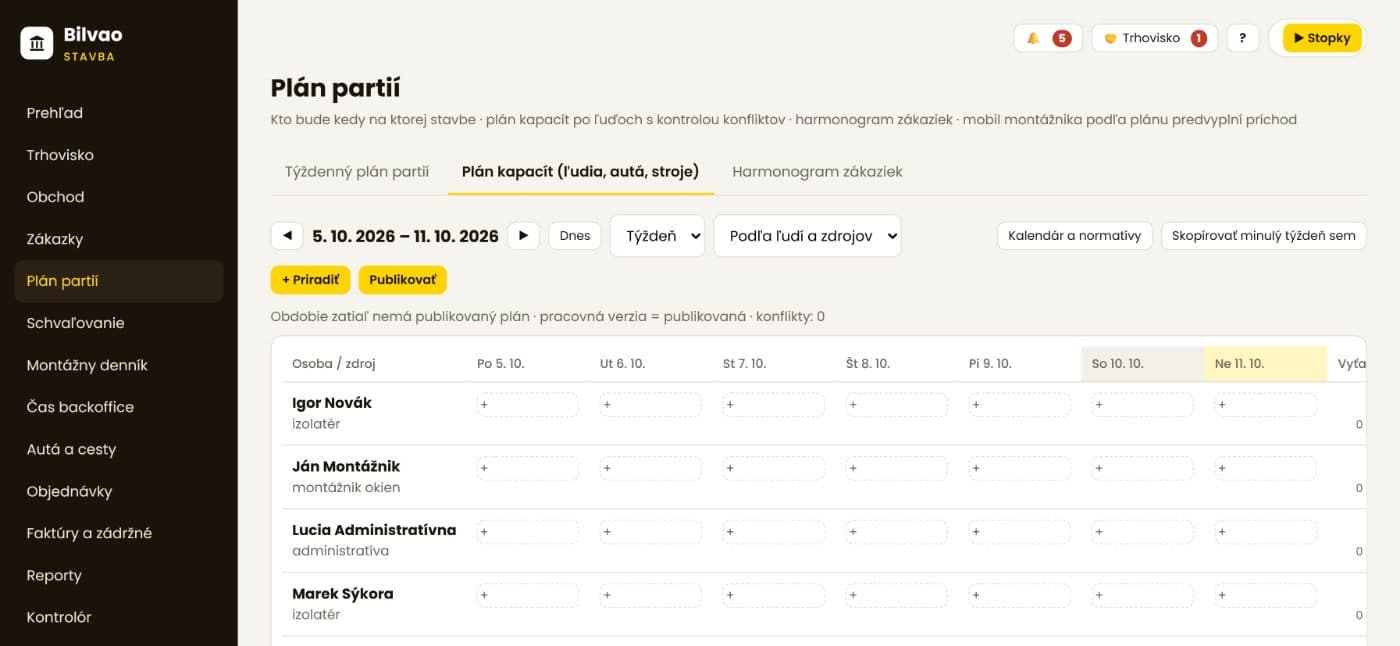Click Skopírovať minulý týždeň sem
This screenshot has height=646, width=1400.
pos(1264,236)
